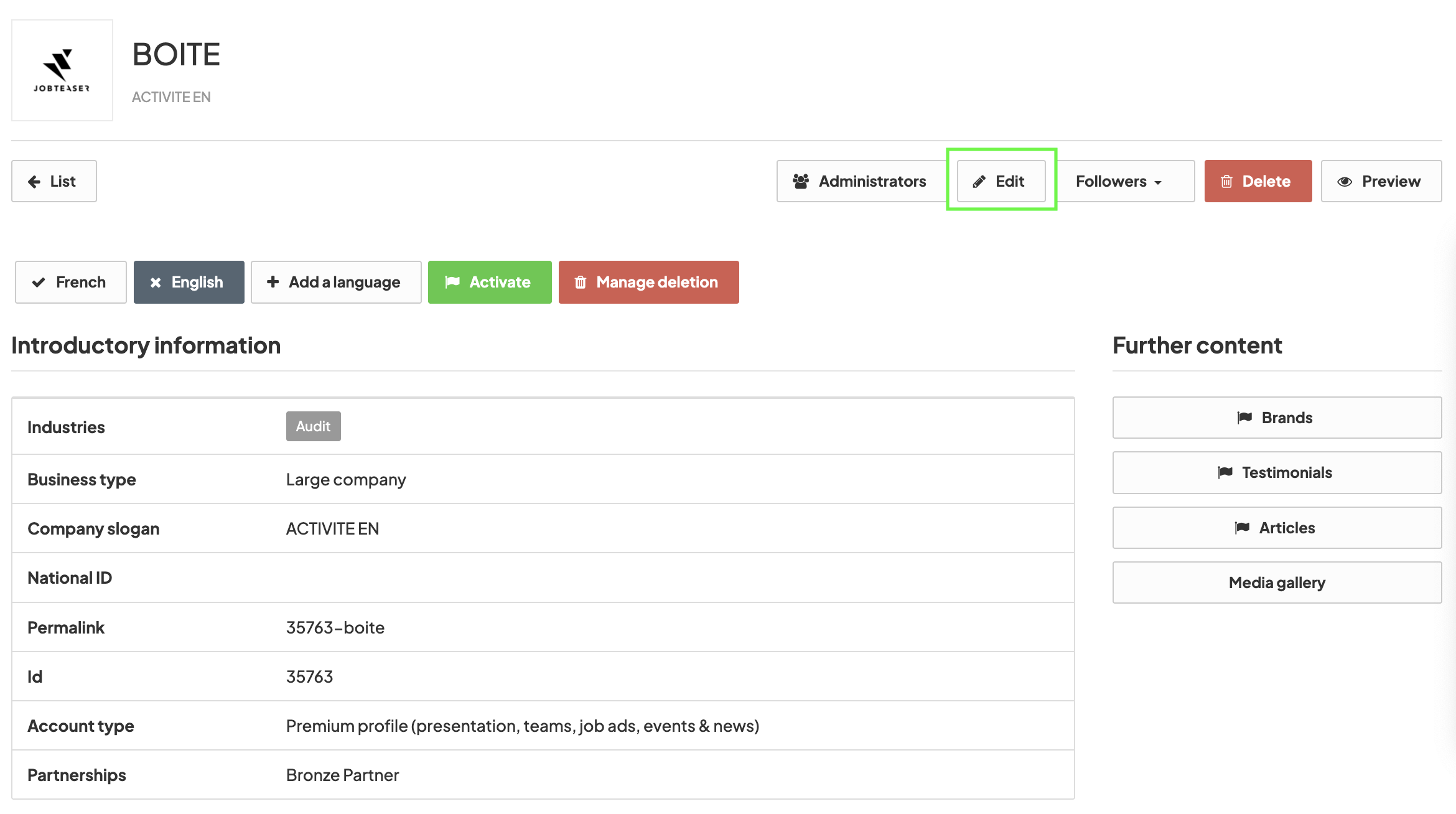Click the trash icon on Delete button
The image size is (1456, 814).
click(x=1226, y=182)
